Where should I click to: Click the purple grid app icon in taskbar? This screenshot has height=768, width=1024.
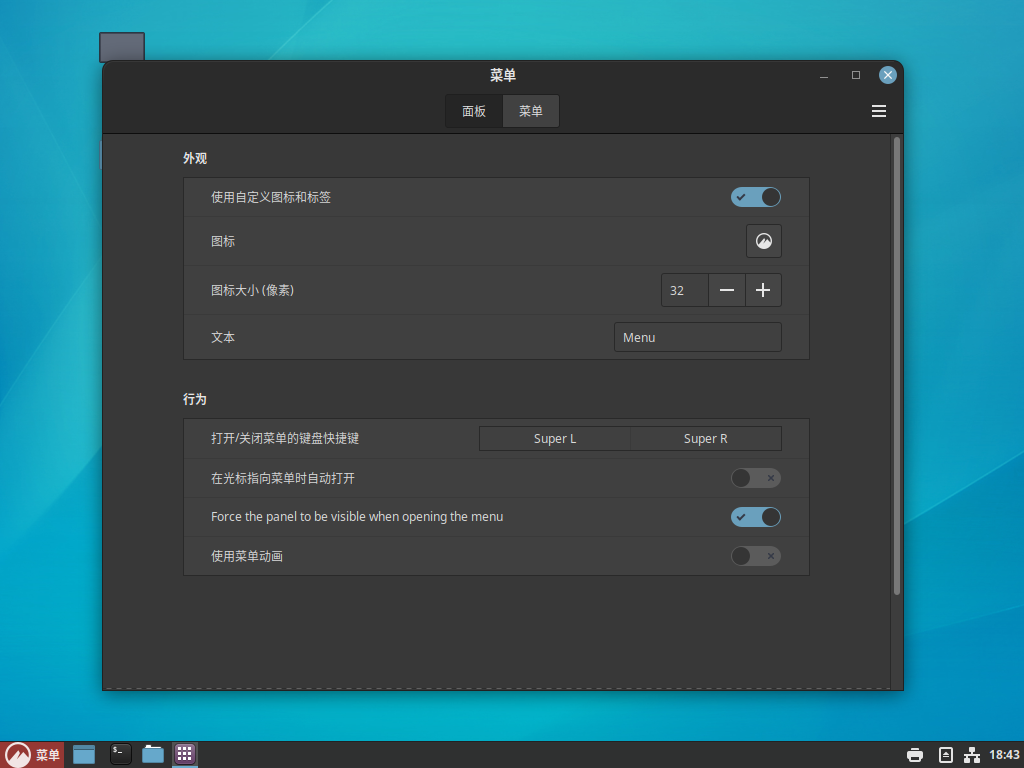click(185, 754)
